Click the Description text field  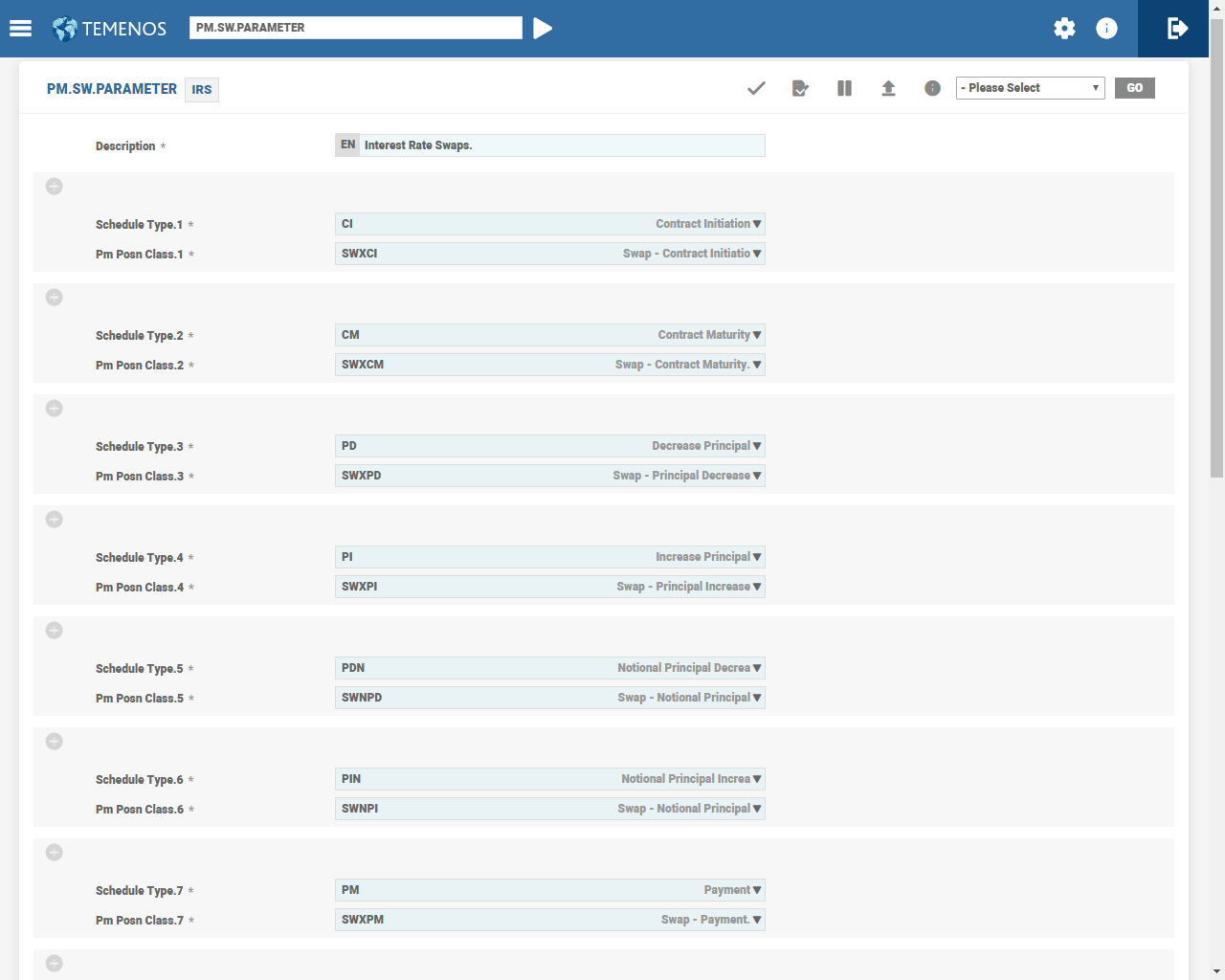tap(562, 145)
